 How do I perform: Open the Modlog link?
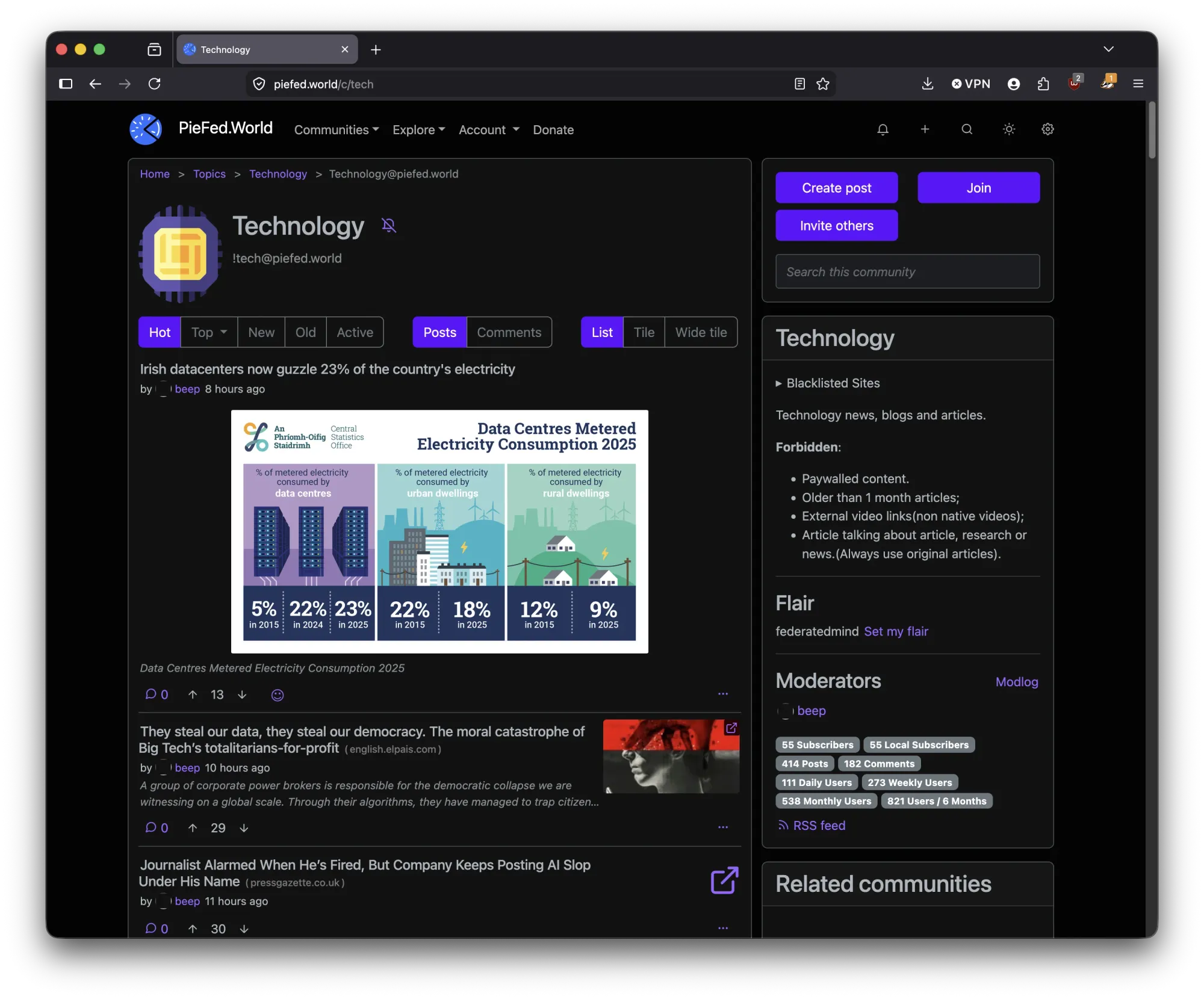pos(1017,682)
